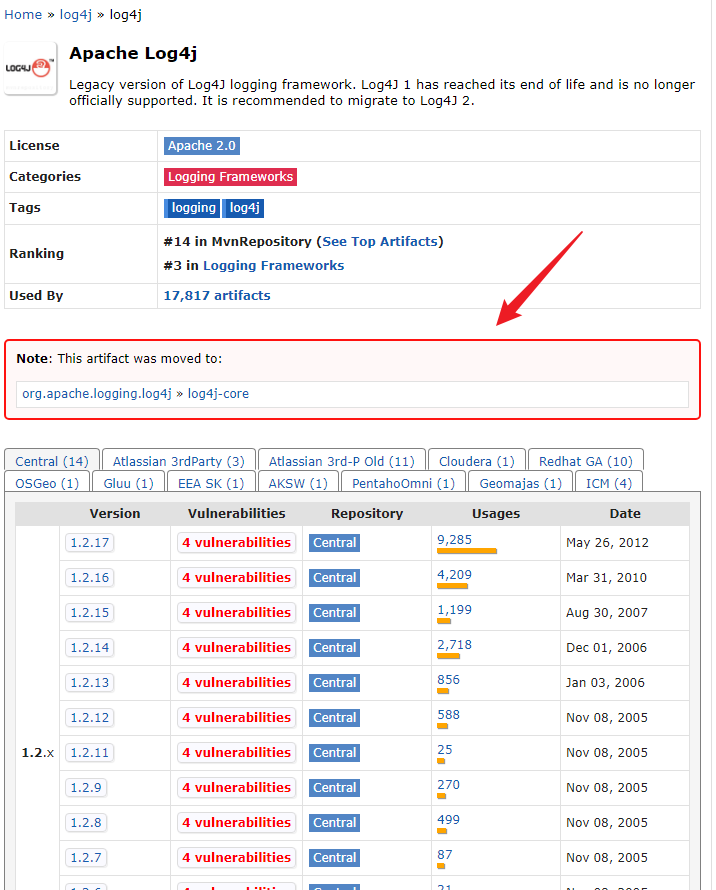Click Central badge in 1.2.16 row
The width and height of the screenshot is (716, 890).
(x=334, y=578)
